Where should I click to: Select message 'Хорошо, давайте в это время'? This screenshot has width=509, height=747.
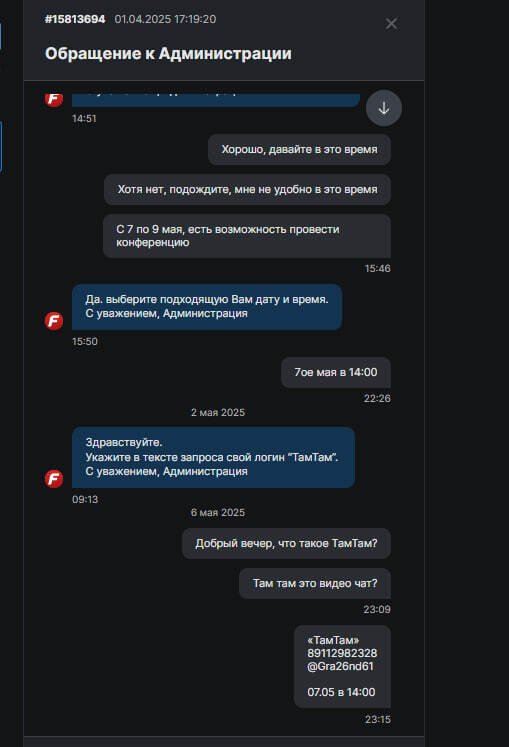coord(299,150)
